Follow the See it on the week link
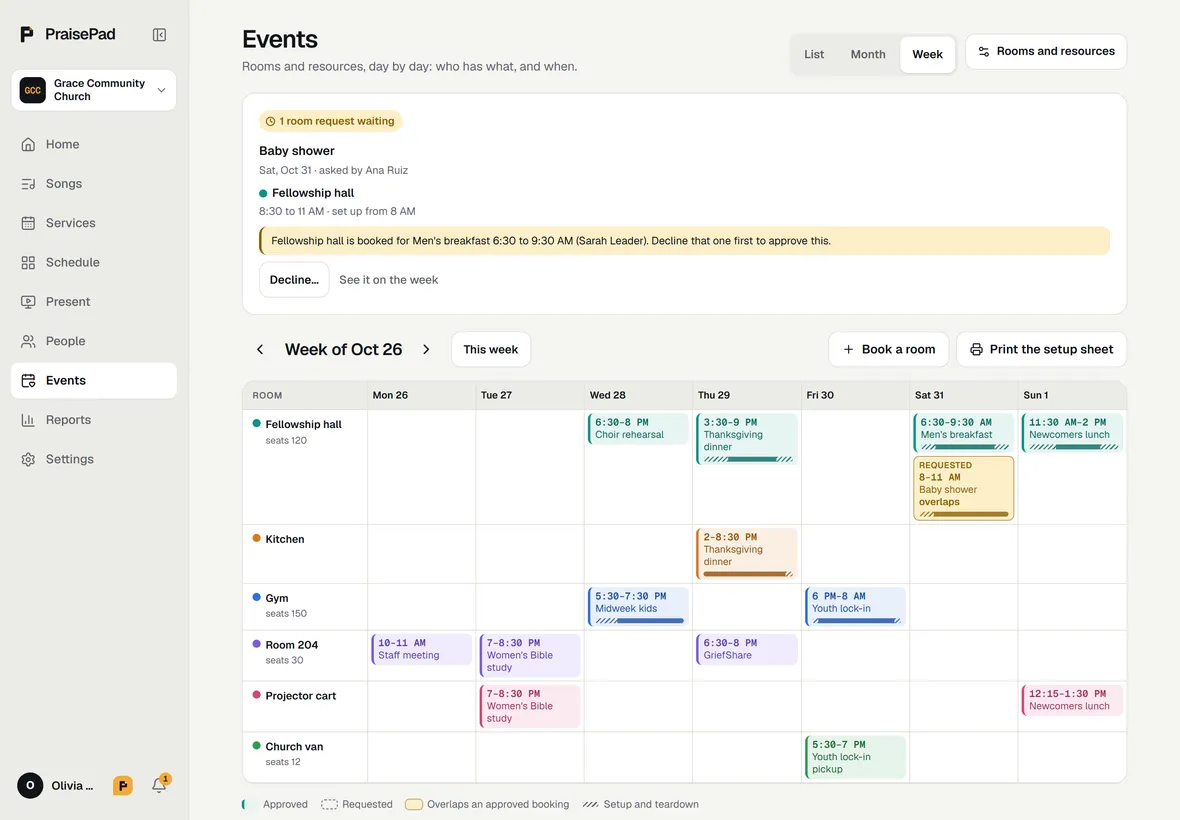 388,280
